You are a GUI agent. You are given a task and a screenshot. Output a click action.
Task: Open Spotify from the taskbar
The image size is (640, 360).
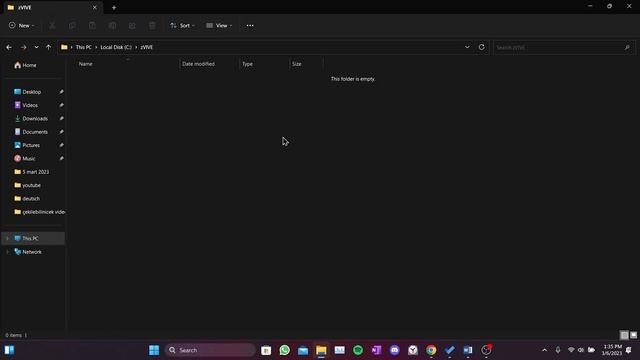pyautogui.click(x=358, y=350)
